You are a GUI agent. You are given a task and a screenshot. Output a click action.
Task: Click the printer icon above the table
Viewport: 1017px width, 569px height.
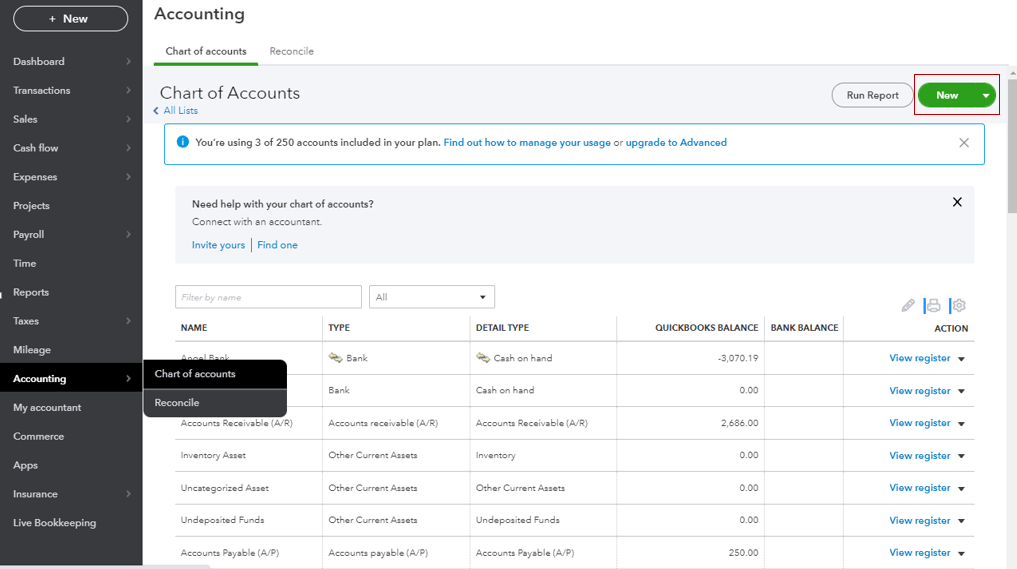933,306
